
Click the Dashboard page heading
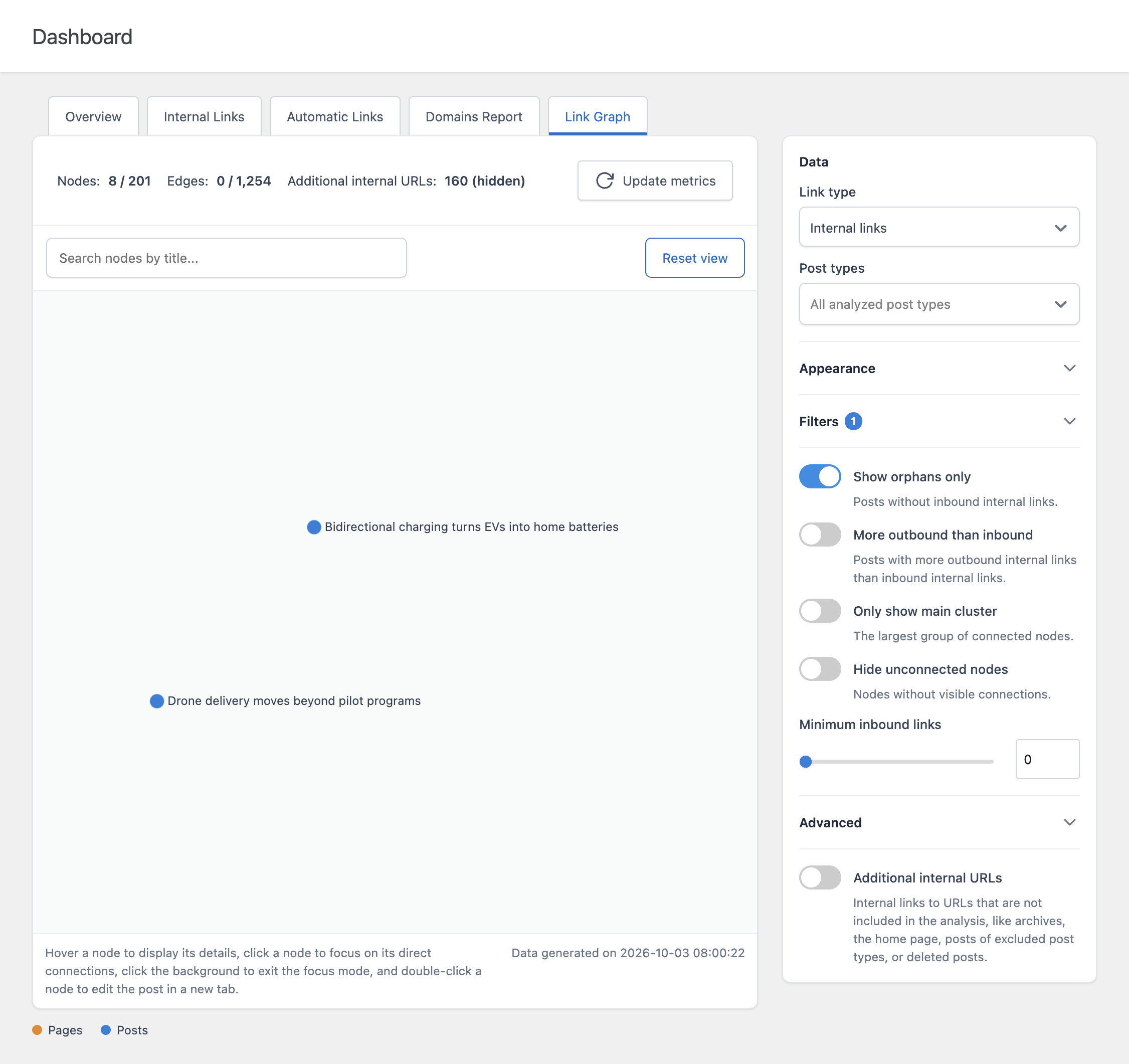pos(82,37)
